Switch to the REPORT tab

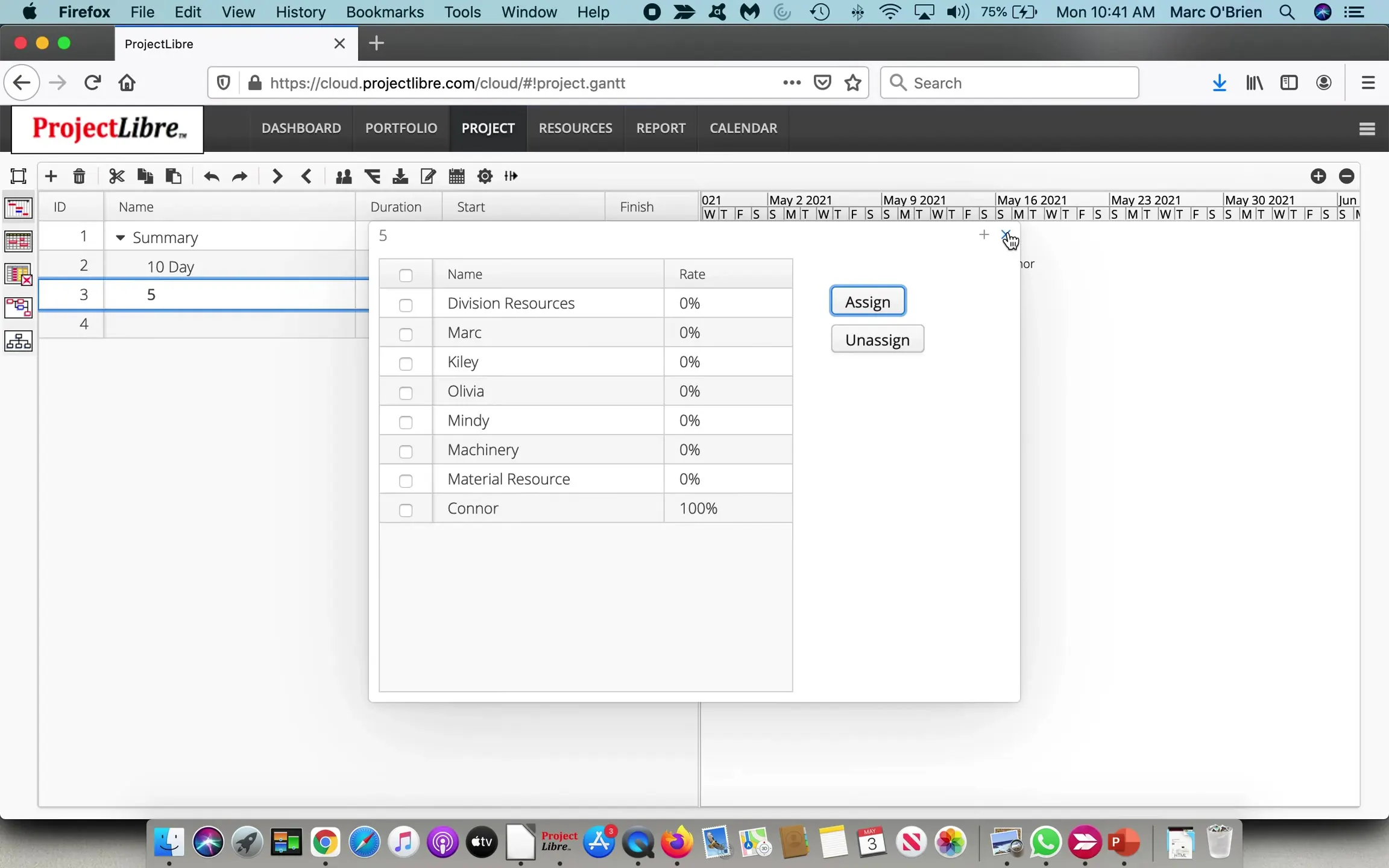pos(661,128)
